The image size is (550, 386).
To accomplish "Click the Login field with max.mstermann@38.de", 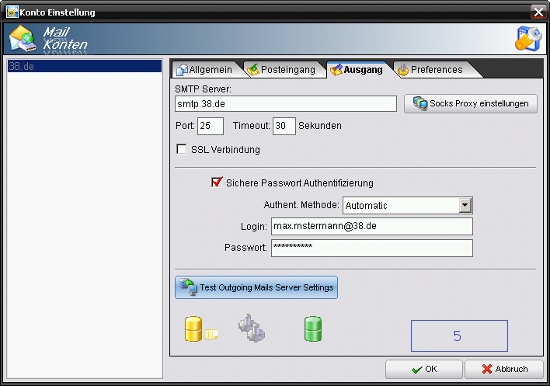I will click(372, 226).
